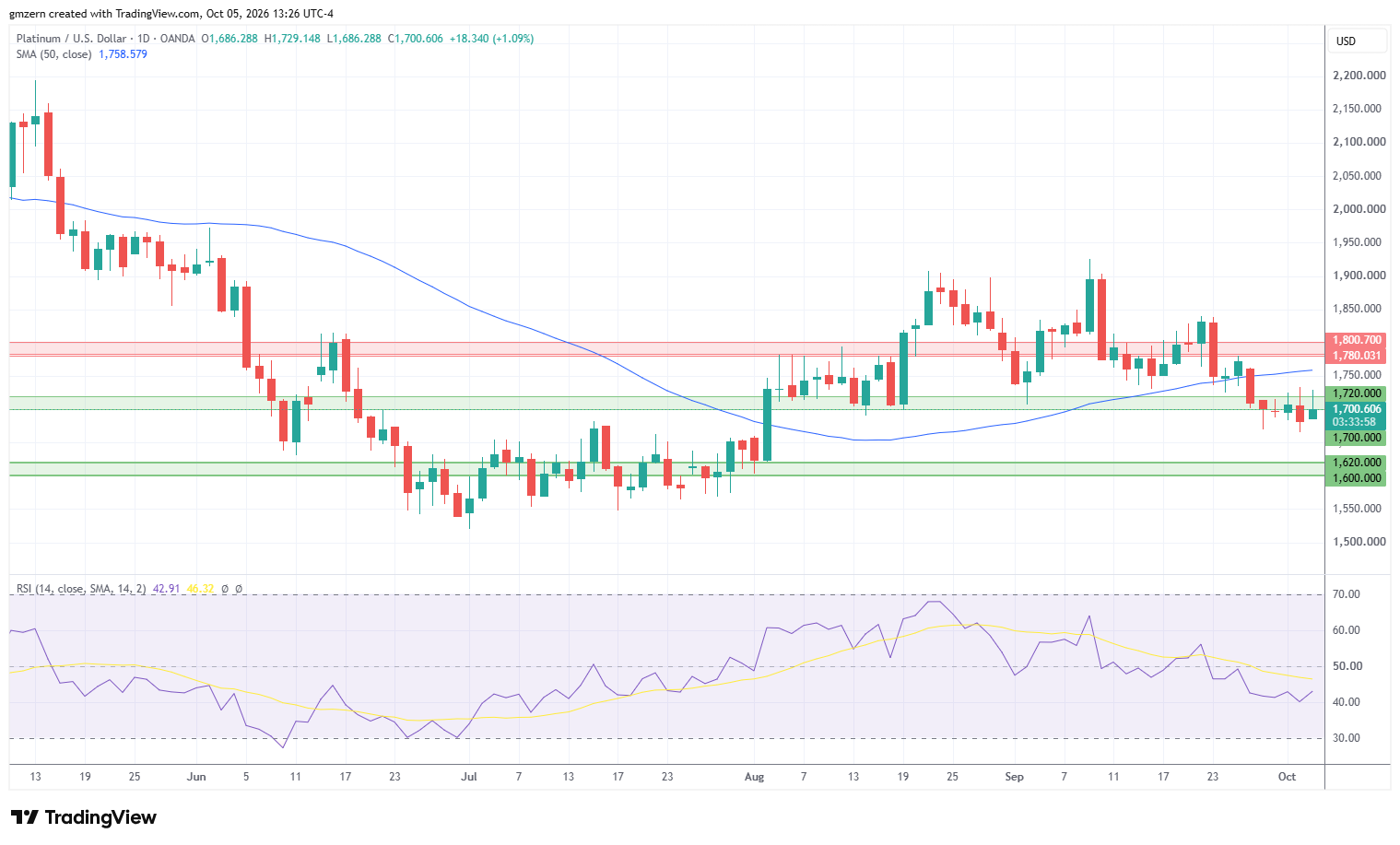Screen dimensions: 1400x845
Task: Click the green 1,600.000 price tag
Action: click(1355, 478)
